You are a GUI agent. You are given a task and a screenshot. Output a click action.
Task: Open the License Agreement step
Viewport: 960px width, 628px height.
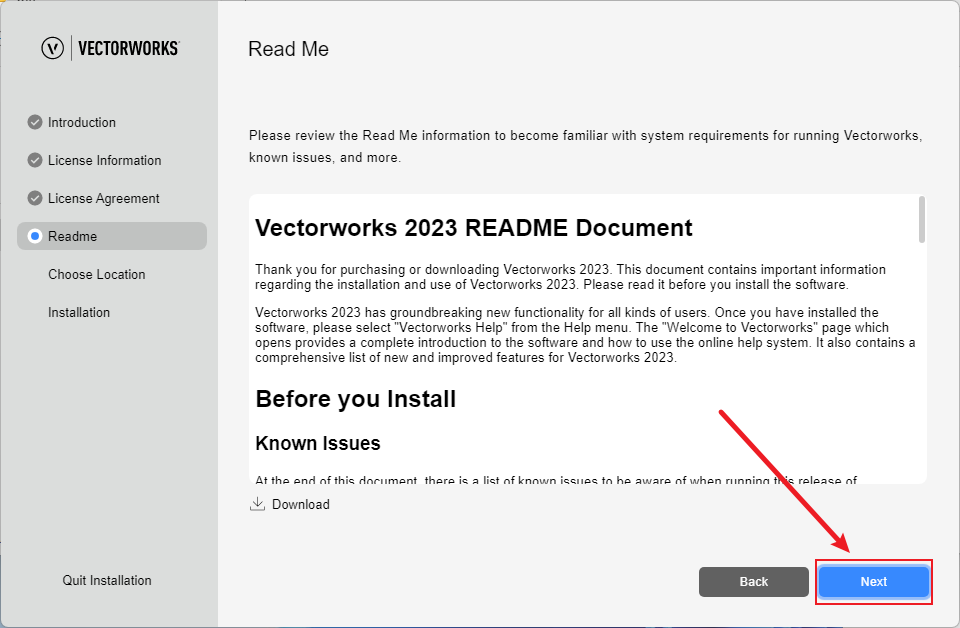tap(103, 198)
